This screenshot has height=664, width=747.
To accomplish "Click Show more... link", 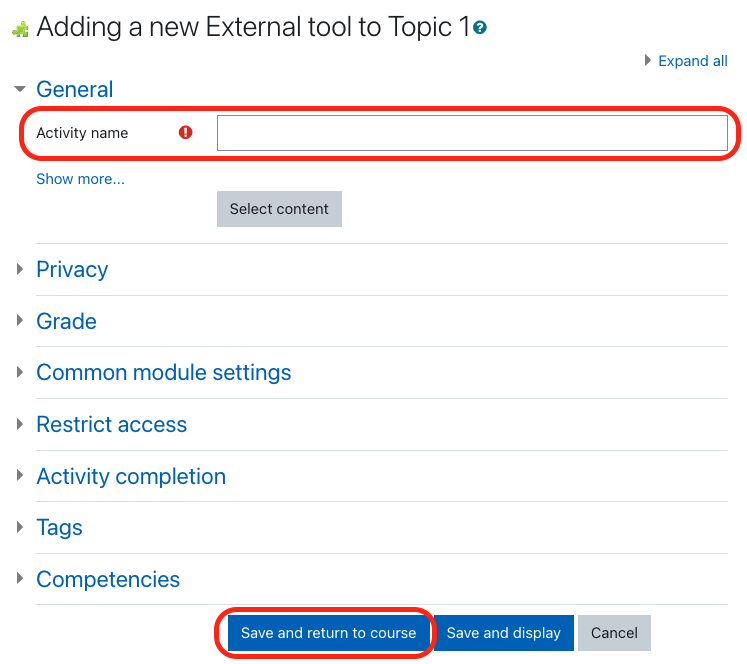I will click(x=80, y=179).
